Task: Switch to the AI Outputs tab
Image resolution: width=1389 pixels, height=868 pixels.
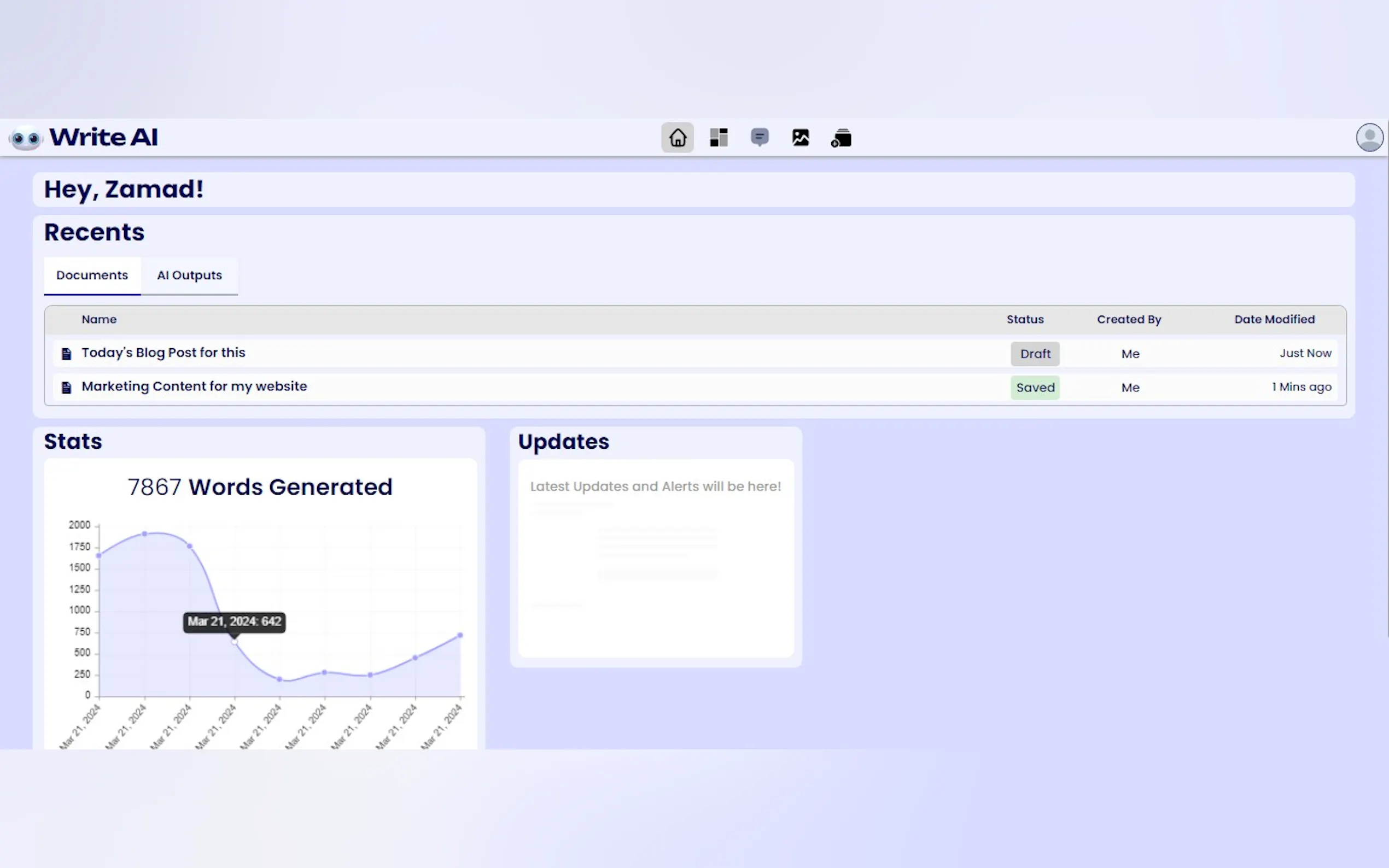Action: [190, 275]
